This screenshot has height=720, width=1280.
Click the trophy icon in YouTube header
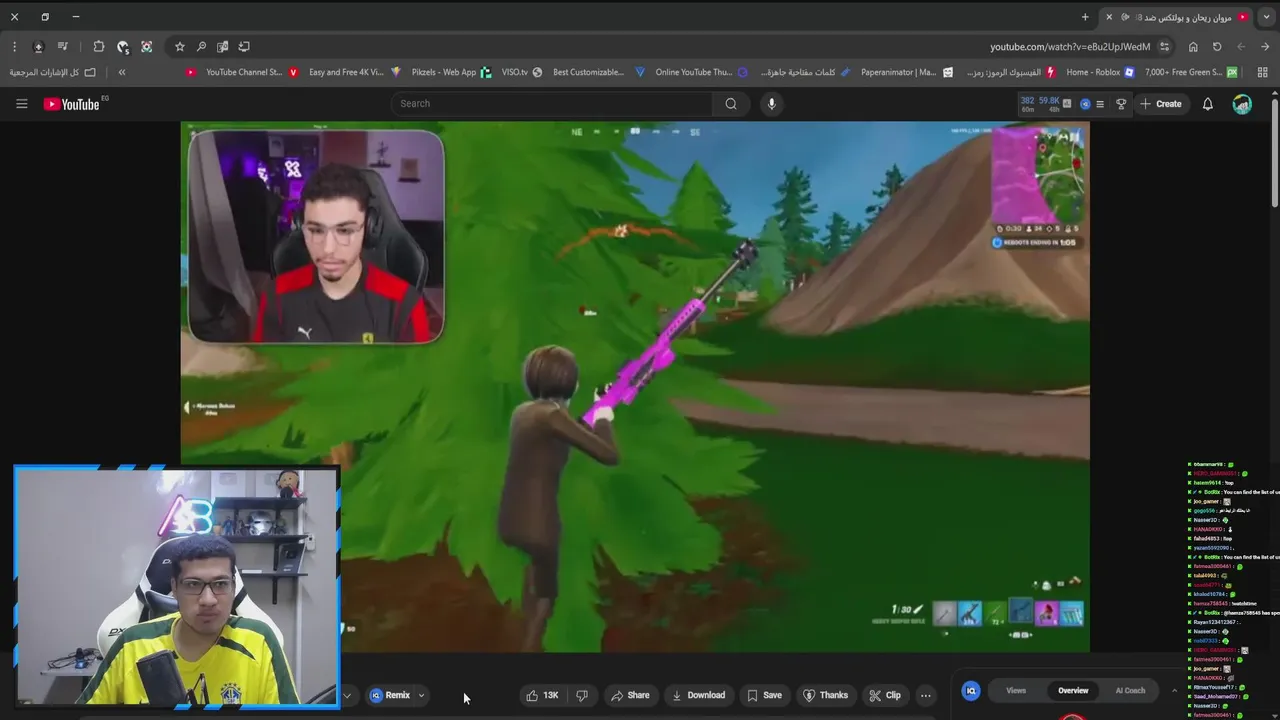tap(1121, 104)
